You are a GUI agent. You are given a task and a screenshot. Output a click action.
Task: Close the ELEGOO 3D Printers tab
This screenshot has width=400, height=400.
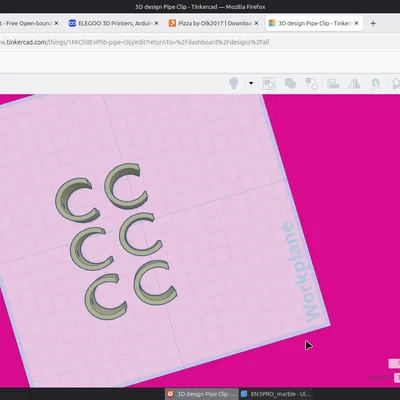pos(156,23)
